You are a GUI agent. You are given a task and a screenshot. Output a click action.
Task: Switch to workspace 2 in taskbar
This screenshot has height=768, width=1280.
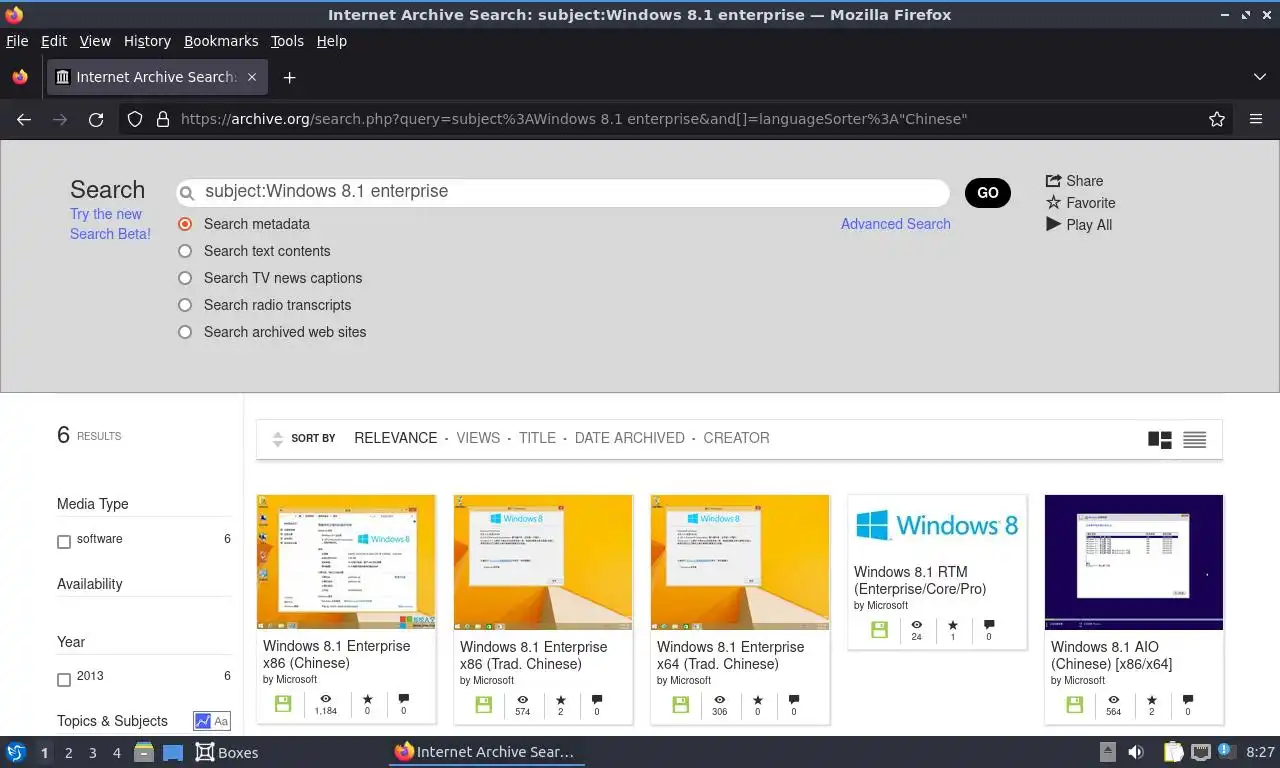[x=69, y=753]
